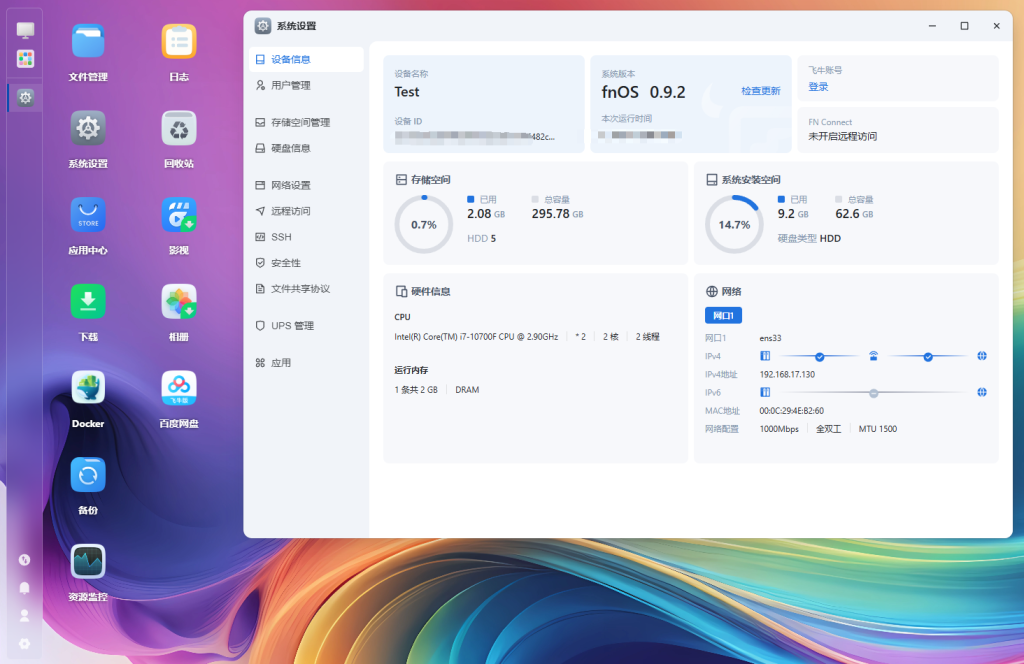Click the 0.7% storage usage ring

(x=423, y=225)
